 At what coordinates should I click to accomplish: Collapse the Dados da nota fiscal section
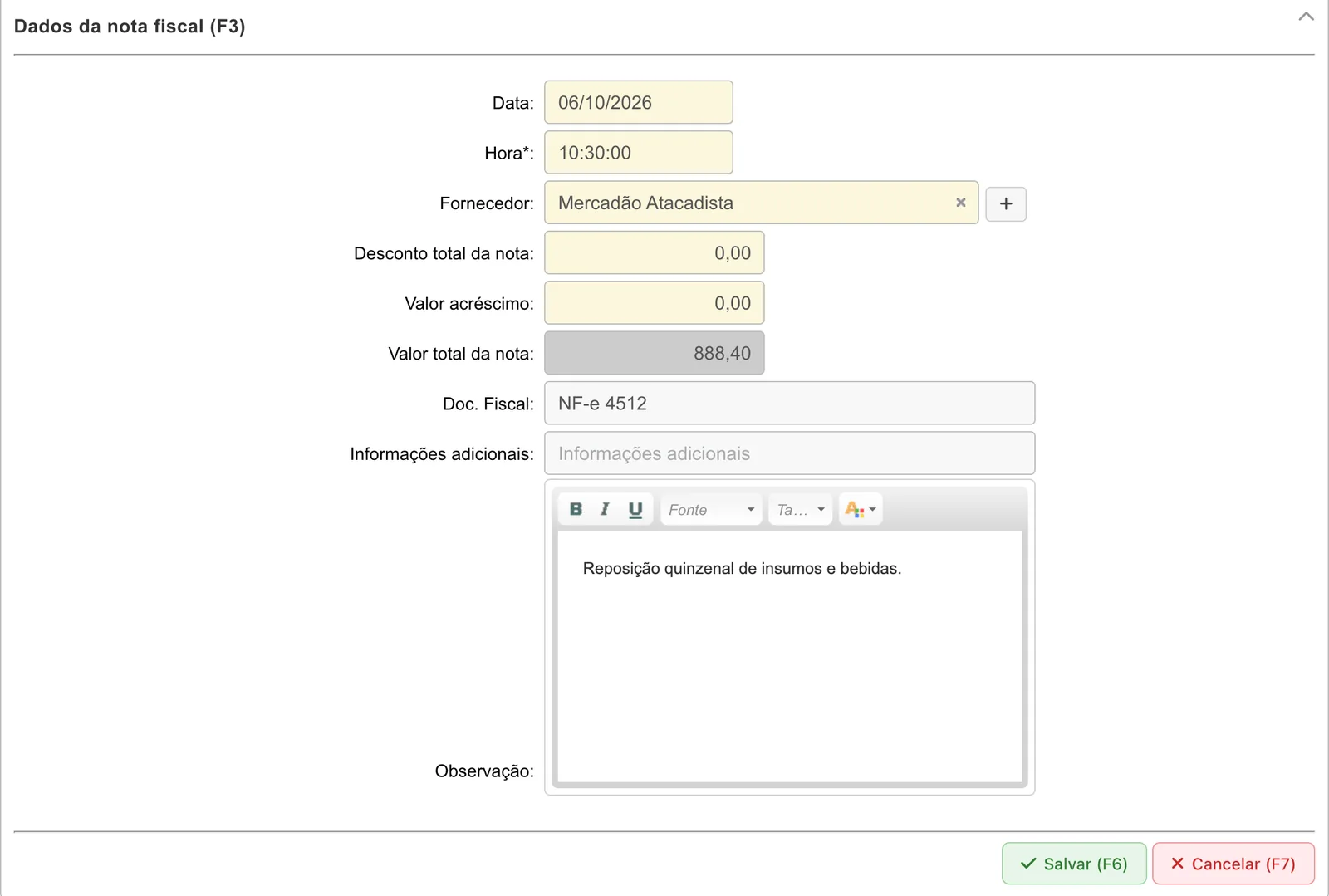[1307, 17]
